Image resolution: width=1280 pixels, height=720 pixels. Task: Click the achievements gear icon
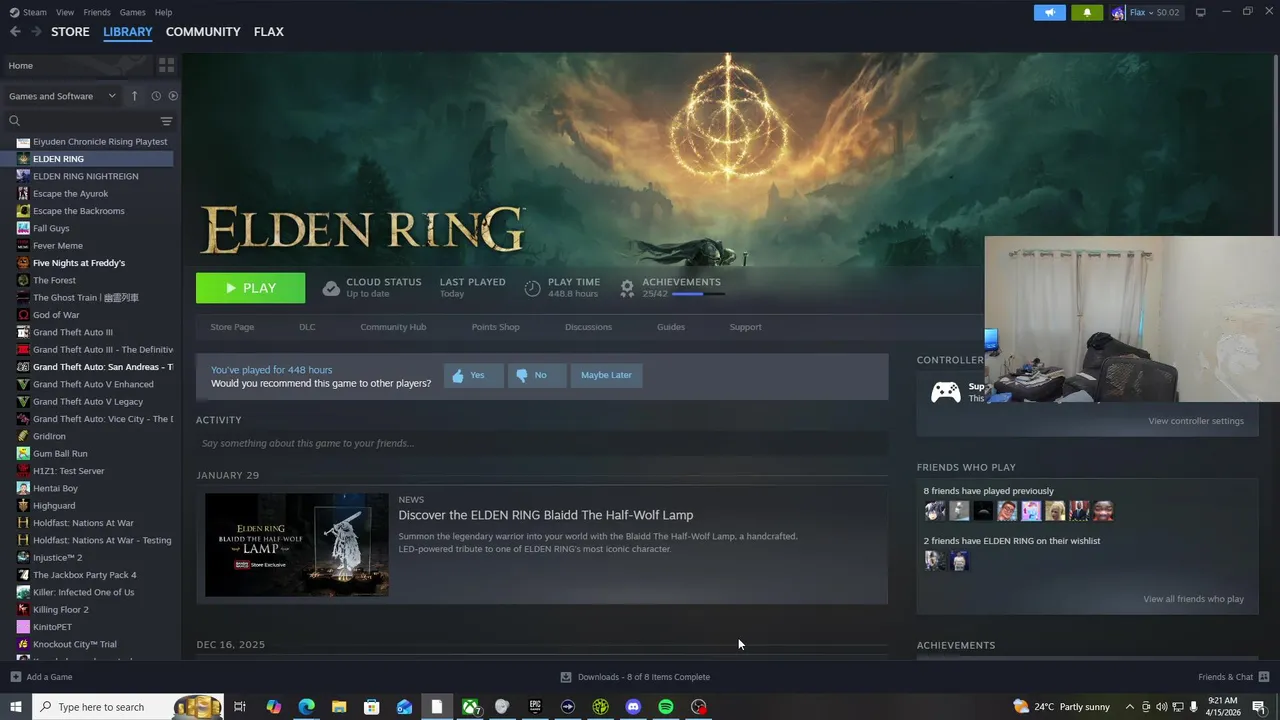(x=627, y=288)
